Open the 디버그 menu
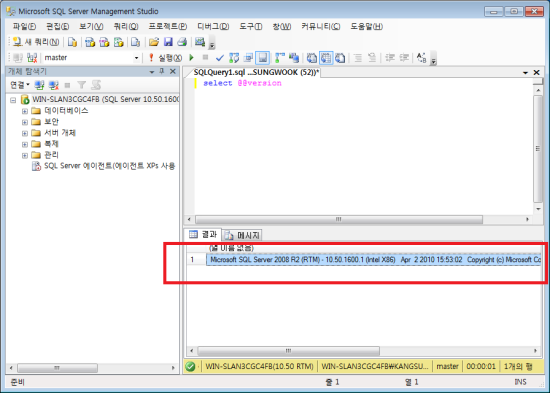This screenshot has height=393, width=550. point(213,26)
